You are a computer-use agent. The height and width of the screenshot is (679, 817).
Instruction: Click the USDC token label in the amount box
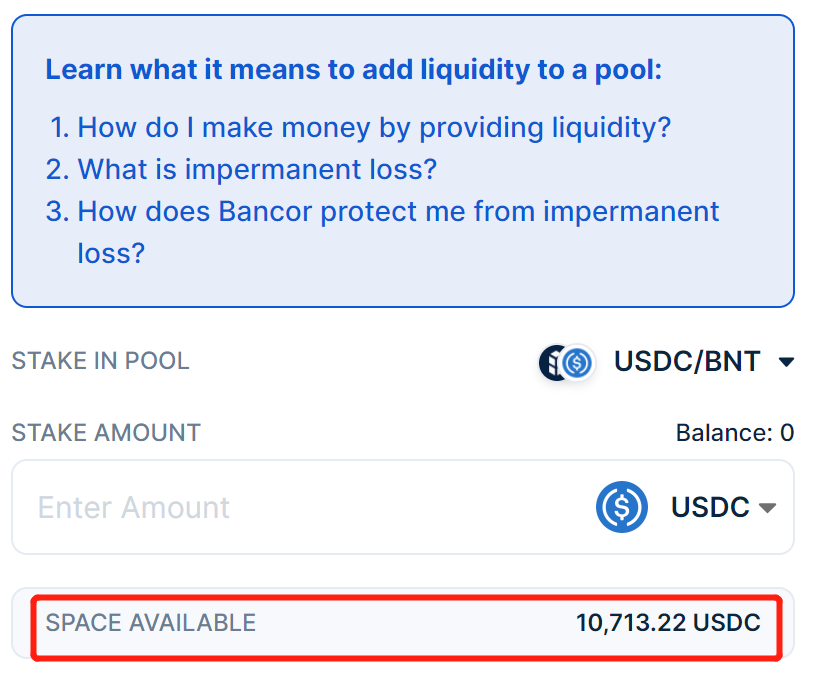(x=710, y=507)
